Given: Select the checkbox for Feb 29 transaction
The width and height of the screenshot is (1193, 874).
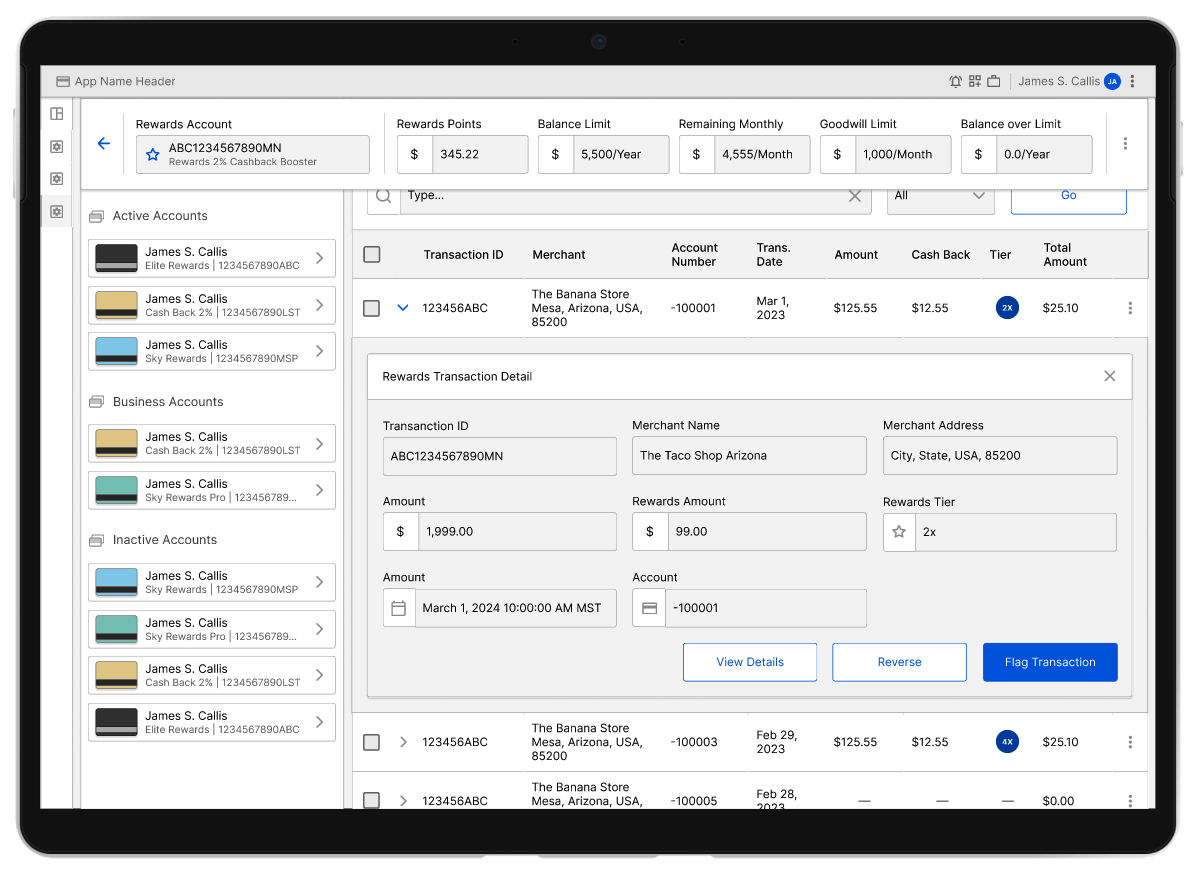Looking at the screenshot, I should coord(372,742).
